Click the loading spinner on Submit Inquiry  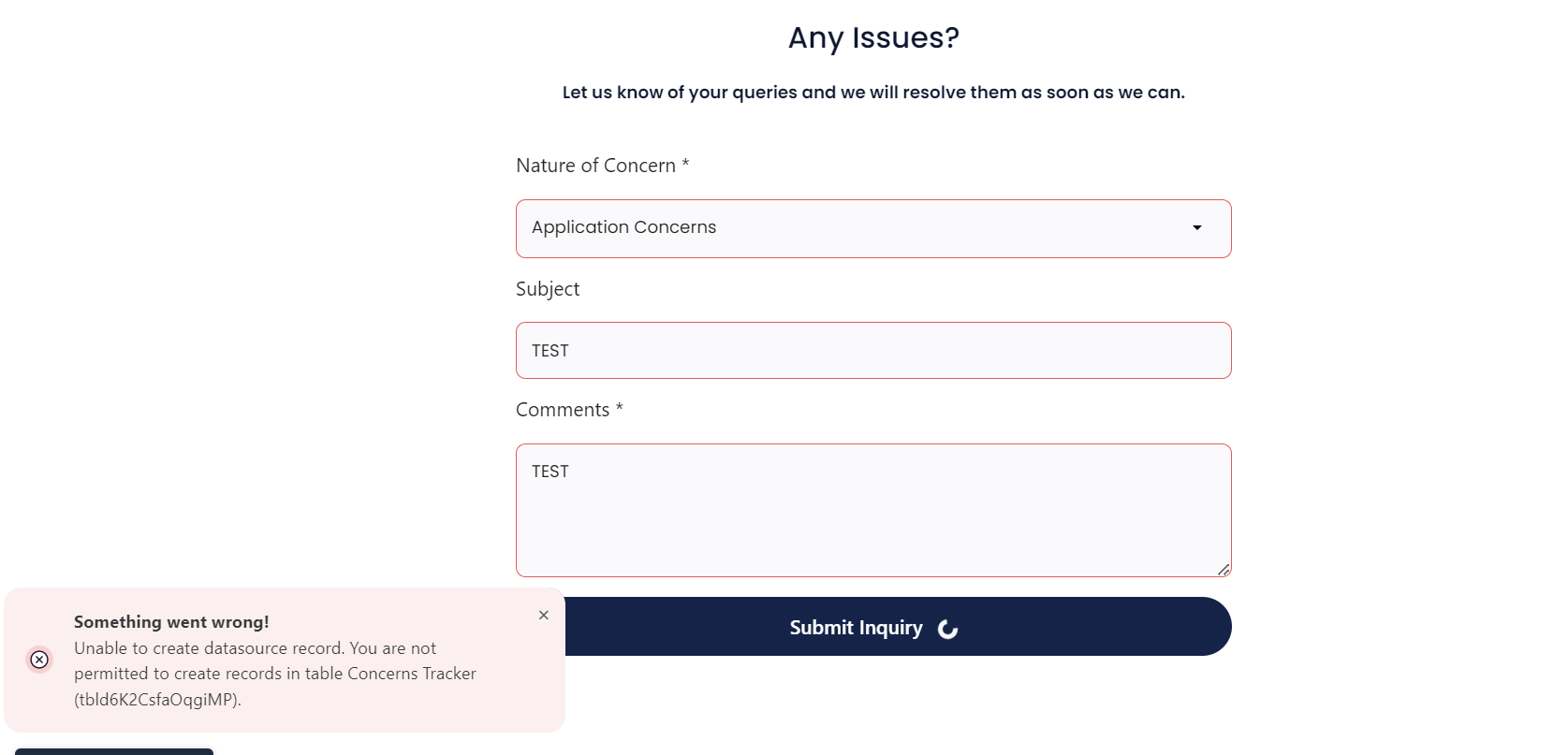tap(947, 629)
